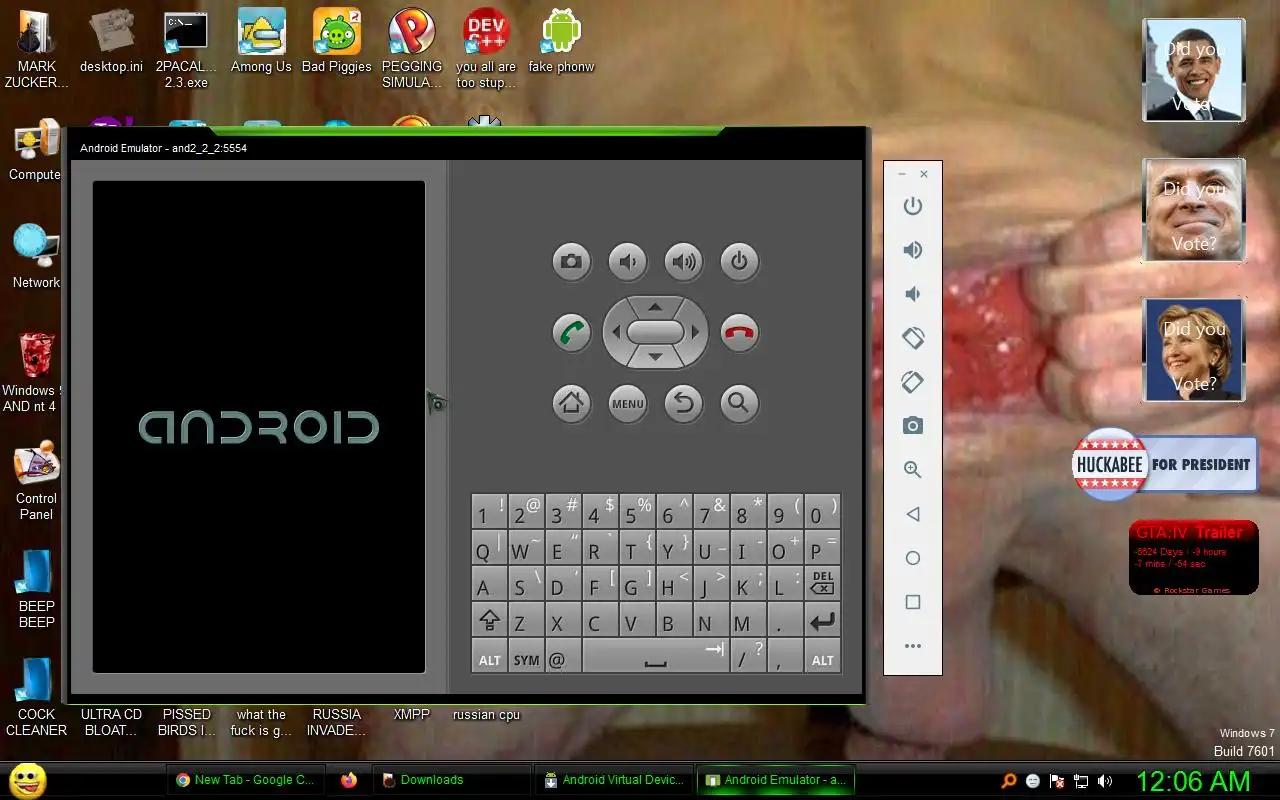Click the circle Home icon in side toolbar
The image size is (1280, 800).
point(912,558)
